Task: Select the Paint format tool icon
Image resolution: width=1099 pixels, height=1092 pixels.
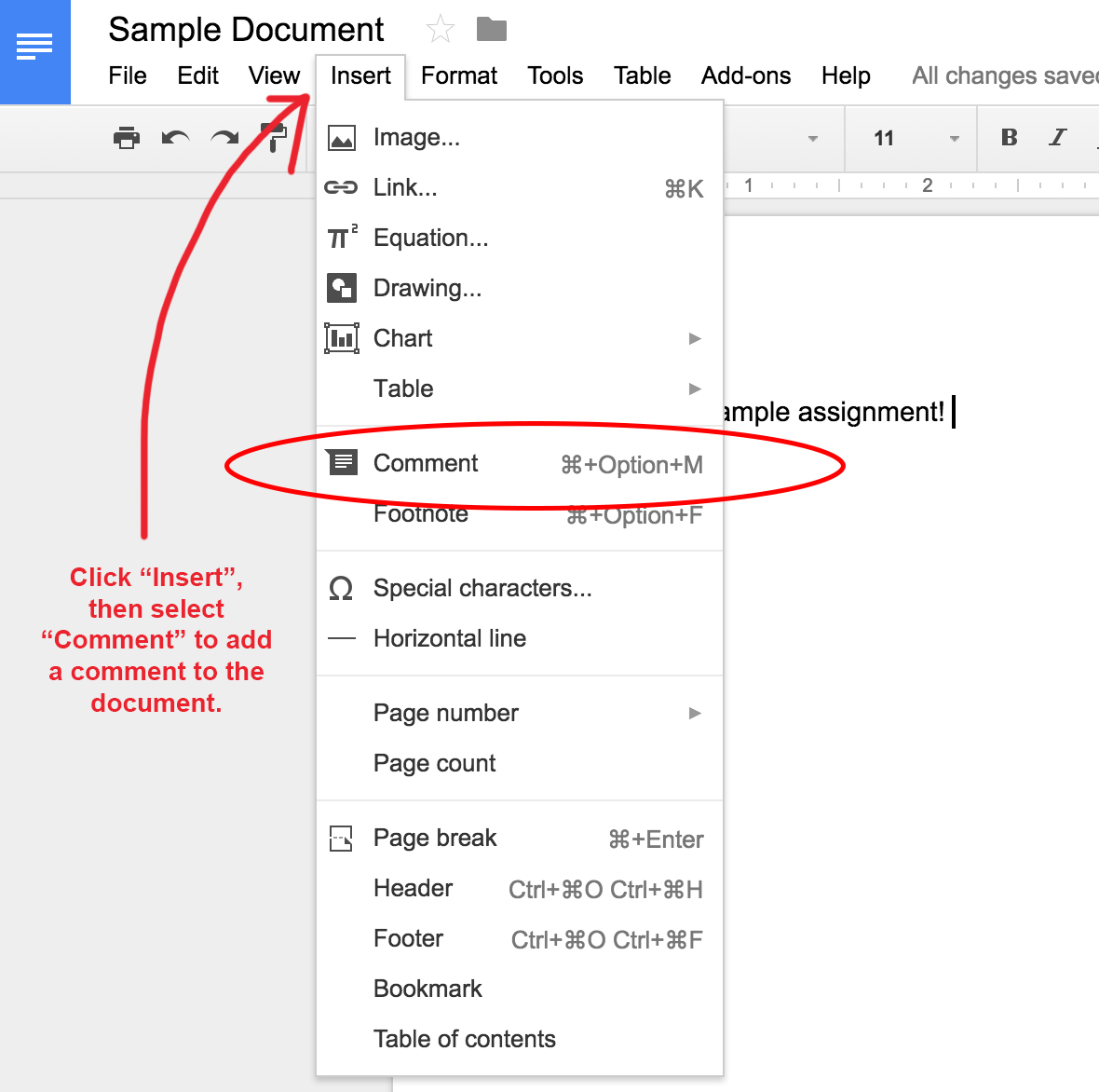Action: coord(273,138)
